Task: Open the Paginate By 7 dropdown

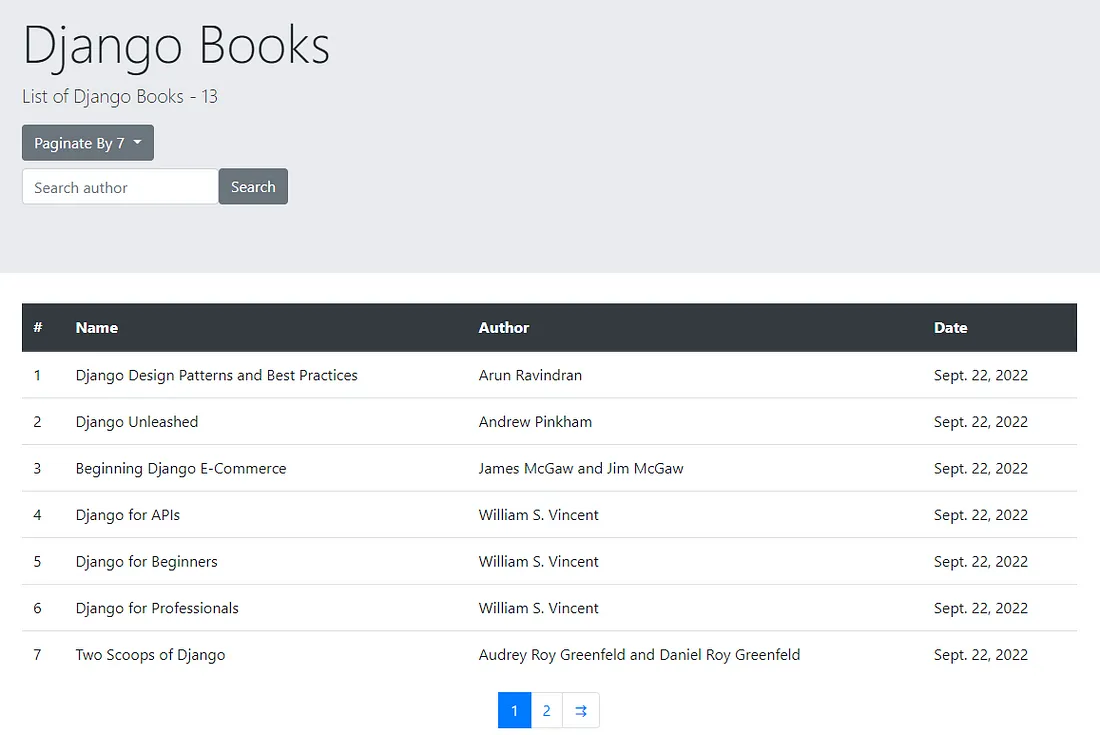Action: click(88, 143)
